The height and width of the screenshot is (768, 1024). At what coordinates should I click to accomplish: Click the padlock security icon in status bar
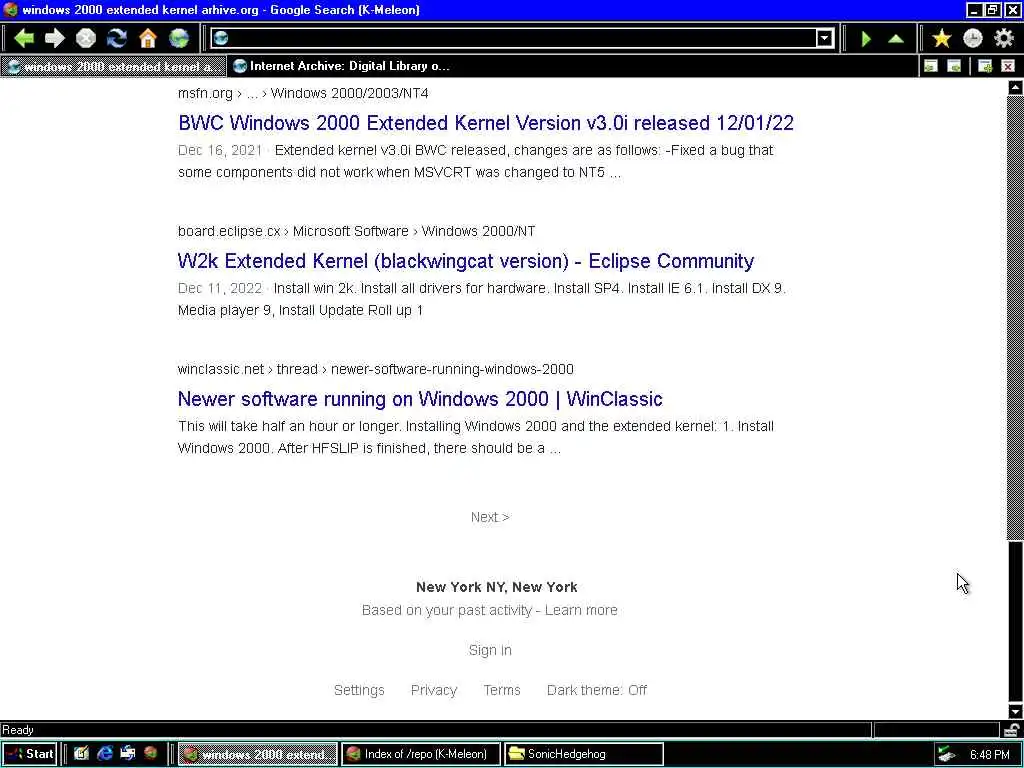(x=1012, y=729)
